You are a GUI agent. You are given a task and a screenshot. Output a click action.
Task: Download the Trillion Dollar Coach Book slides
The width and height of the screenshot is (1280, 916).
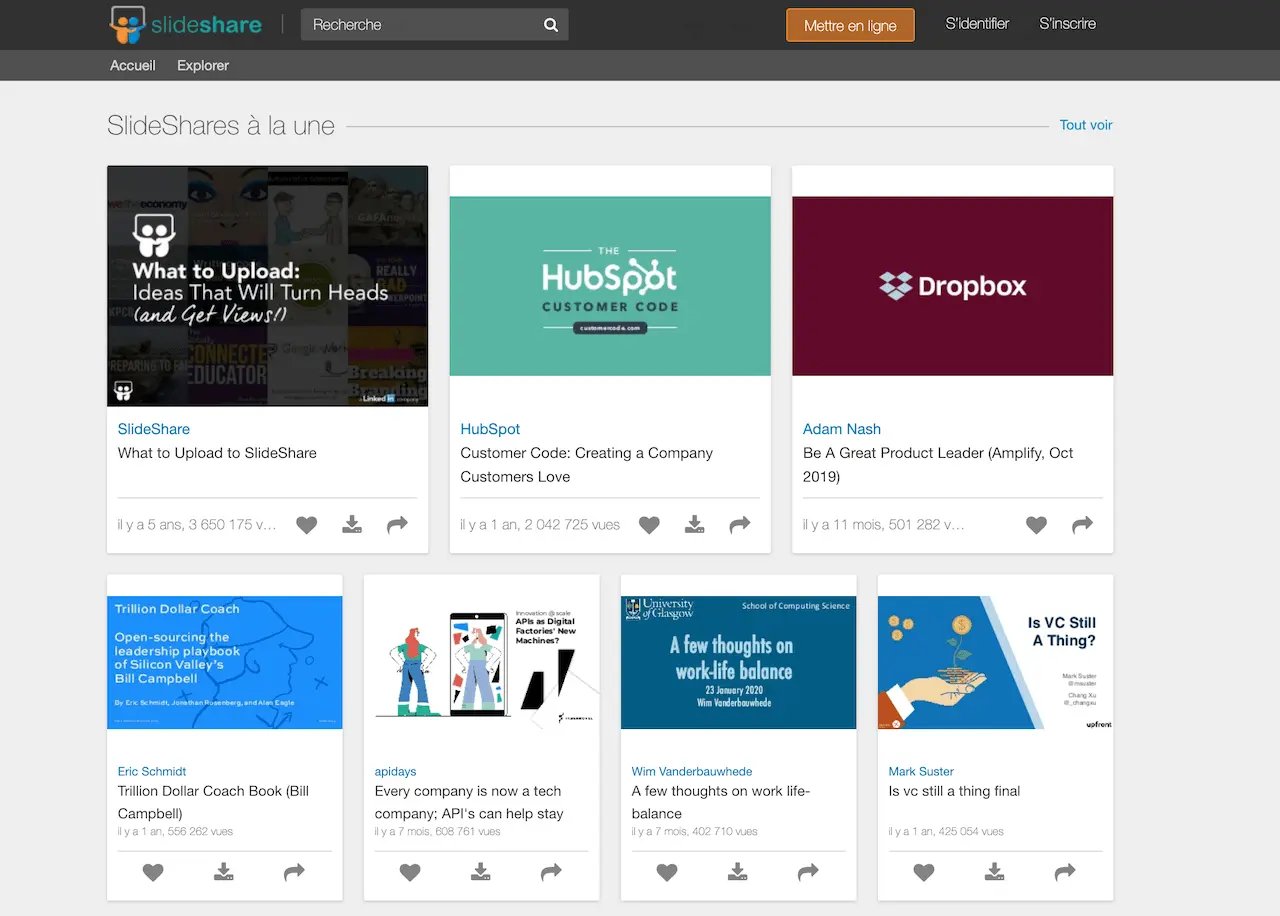224,873
